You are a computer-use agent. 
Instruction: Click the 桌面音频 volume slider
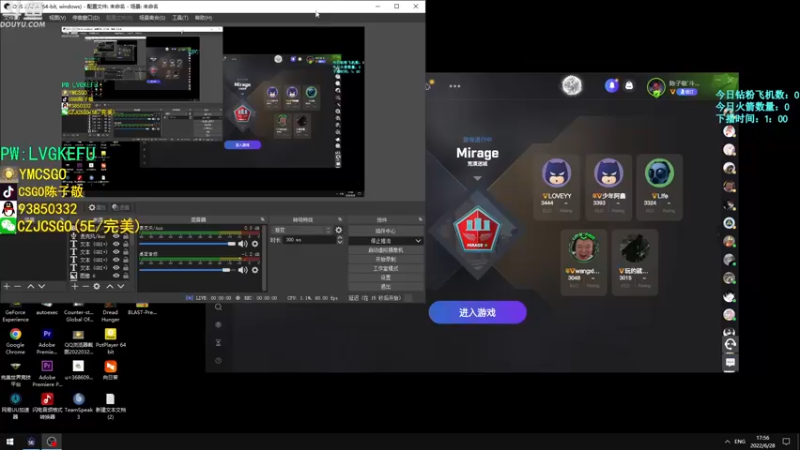pyautogui.click(x=185, y=270)
